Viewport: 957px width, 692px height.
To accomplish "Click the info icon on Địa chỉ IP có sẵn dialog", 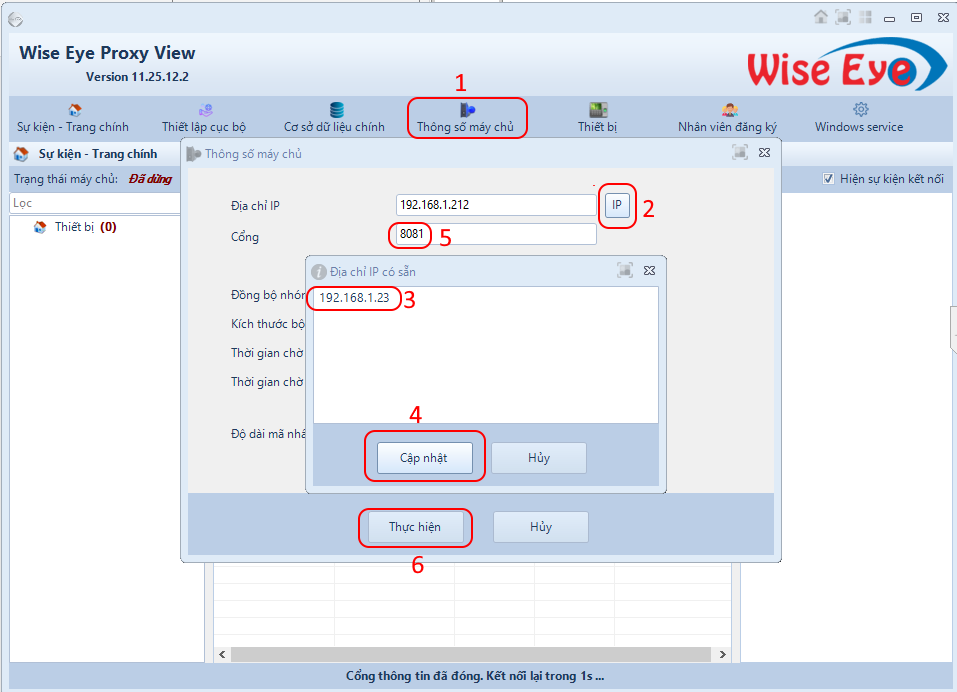I will (x=320, y=270).
